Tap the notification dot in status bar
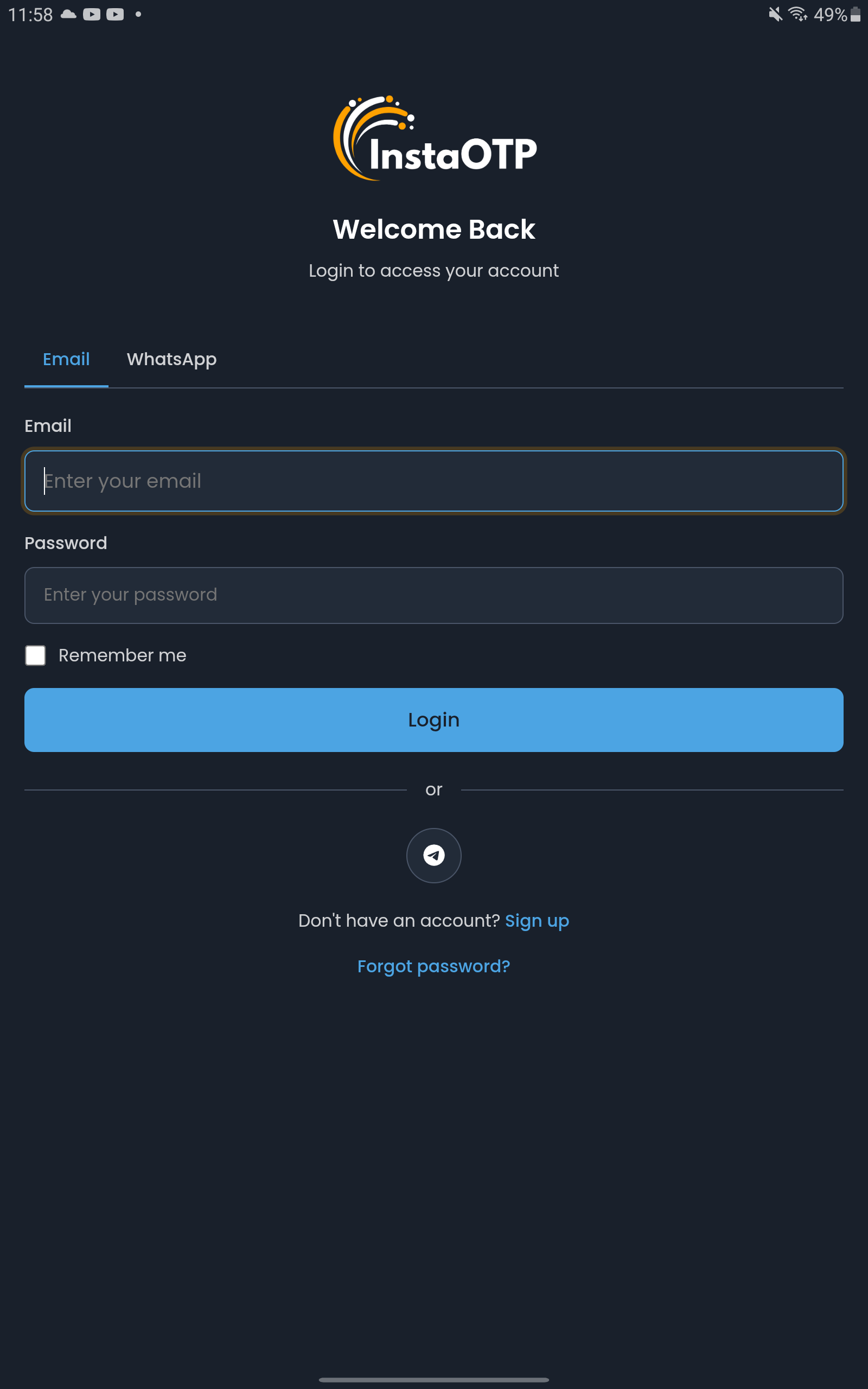The width and height of the screenshot is (868, 1389). pyautogui.click(x=138, y=14)
